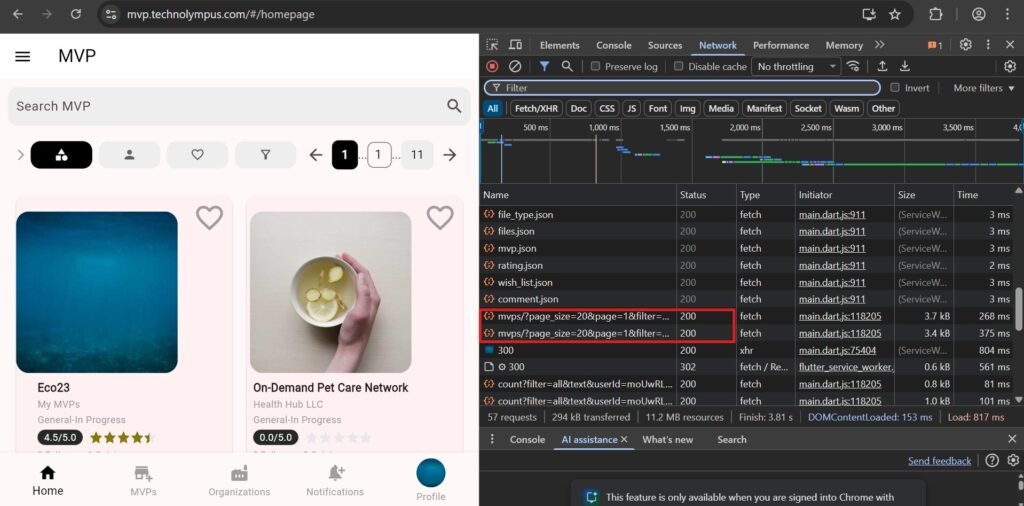The image size is (1024, 506).
Task: Open the More filters dropdown
Action: click(x=984, y=87)
